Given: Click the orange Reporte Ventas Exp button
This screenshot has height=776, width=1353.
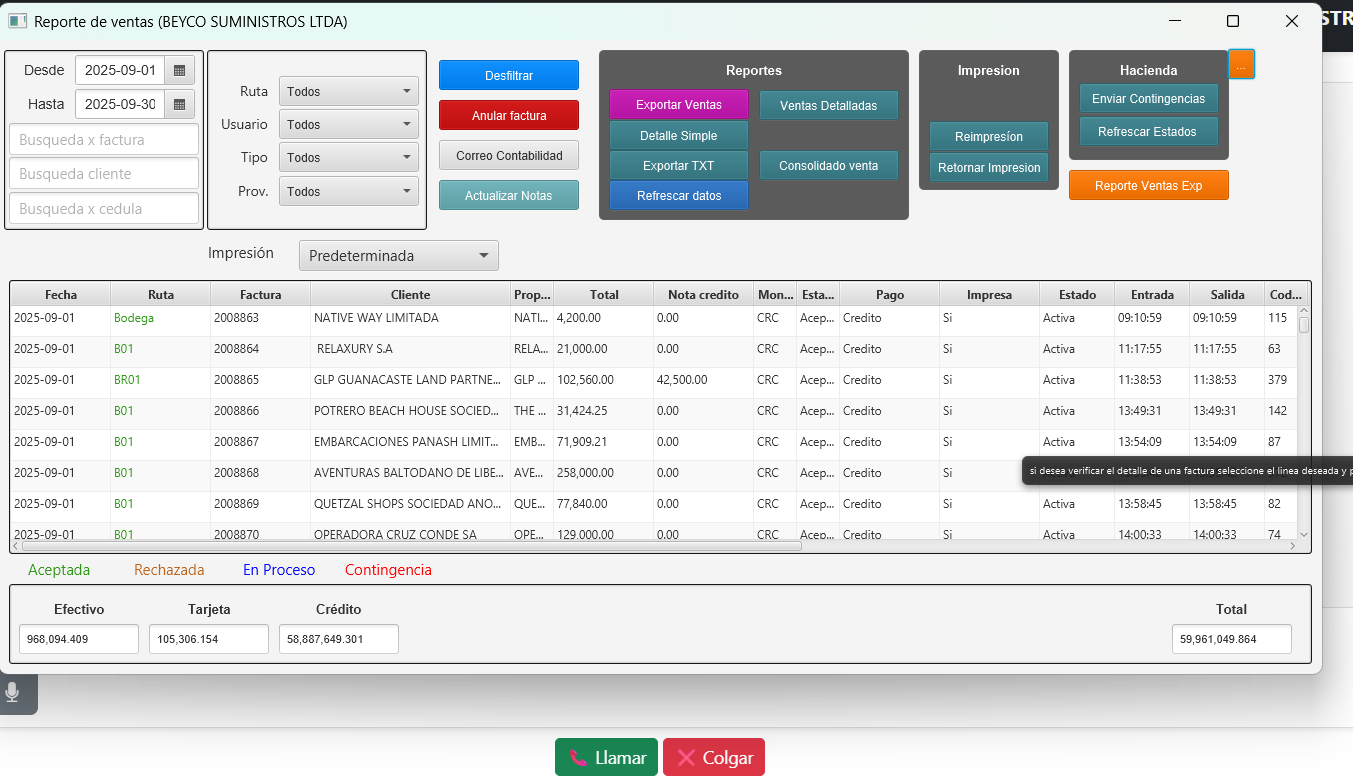Looking at the screenshot, I should click(1148, 186).
